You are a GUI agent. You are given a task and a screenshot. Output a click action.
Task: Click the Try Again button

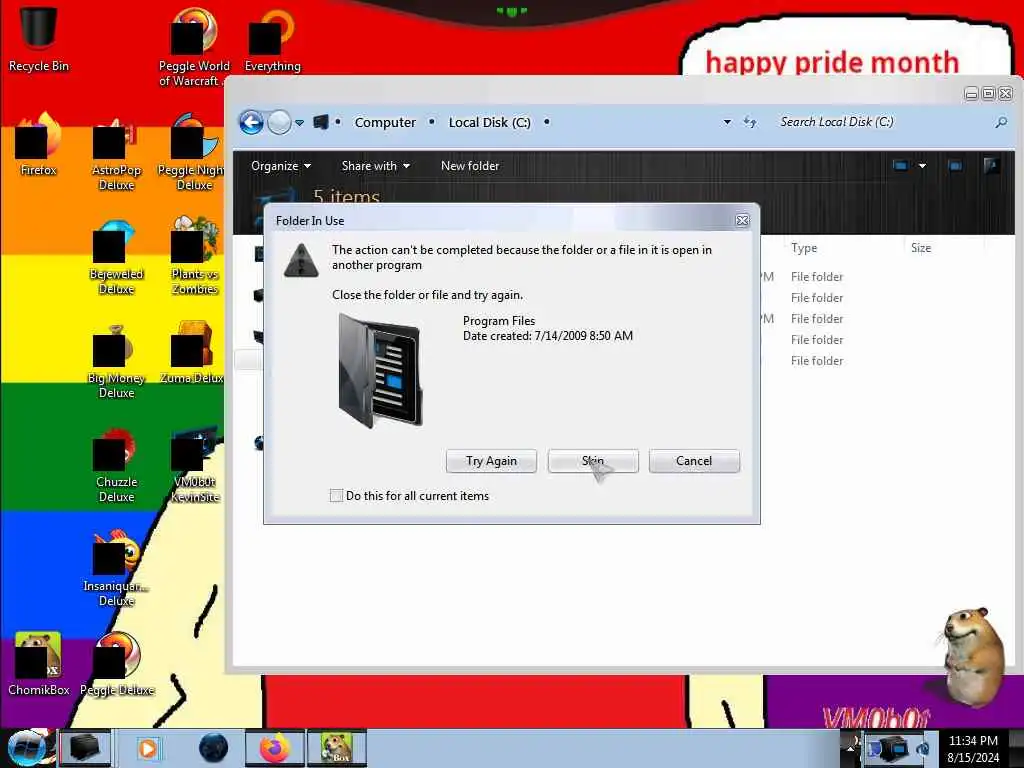click(x=491, y=461)
